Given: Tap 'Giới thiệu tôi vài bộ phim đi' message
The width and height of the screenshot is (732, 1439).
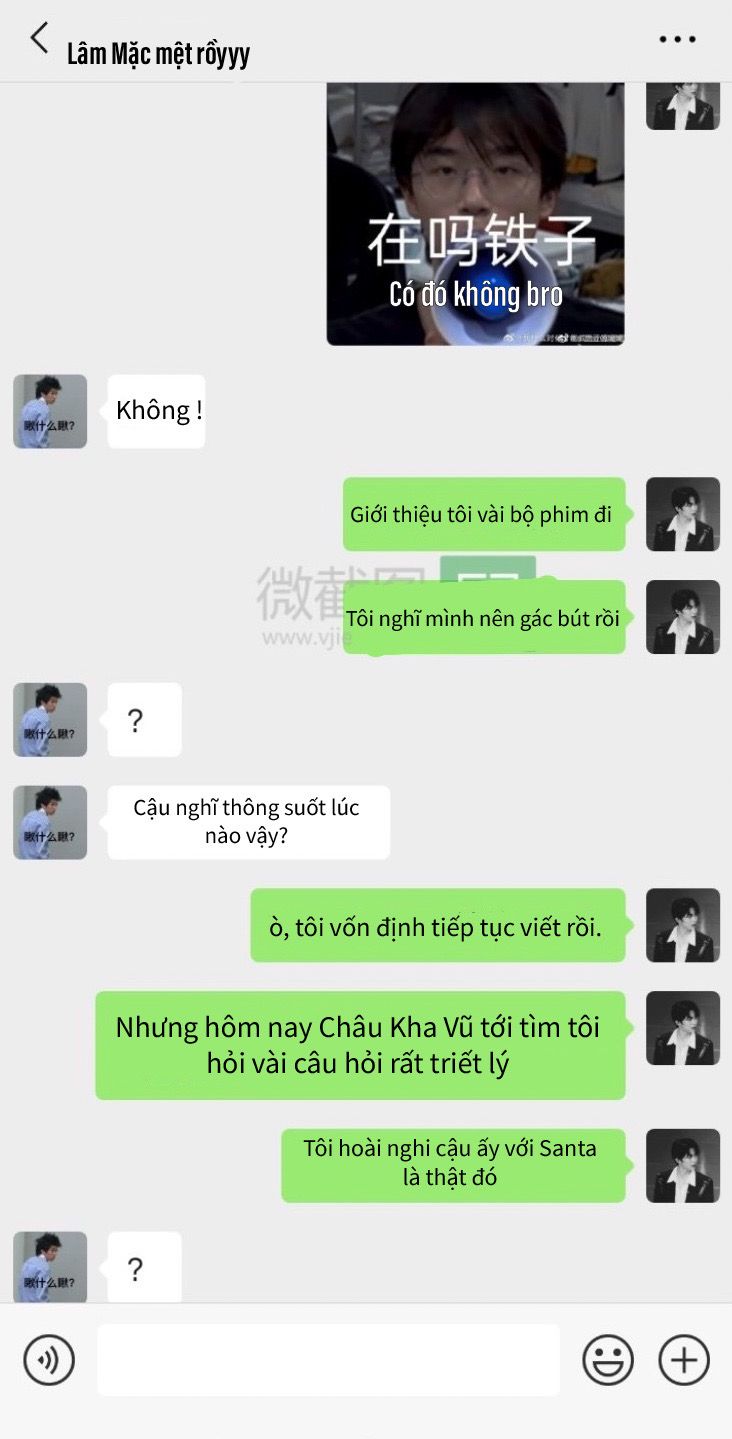Looking at the screenshot, I should coord(484,514).
